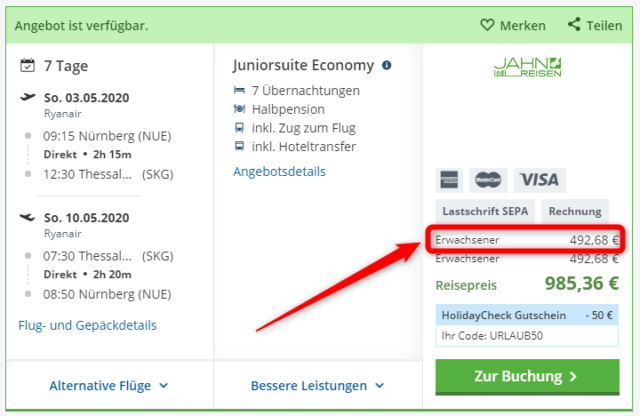The image size is (640, 416).
Task: Click the American Express card icon
Action: 449,180
